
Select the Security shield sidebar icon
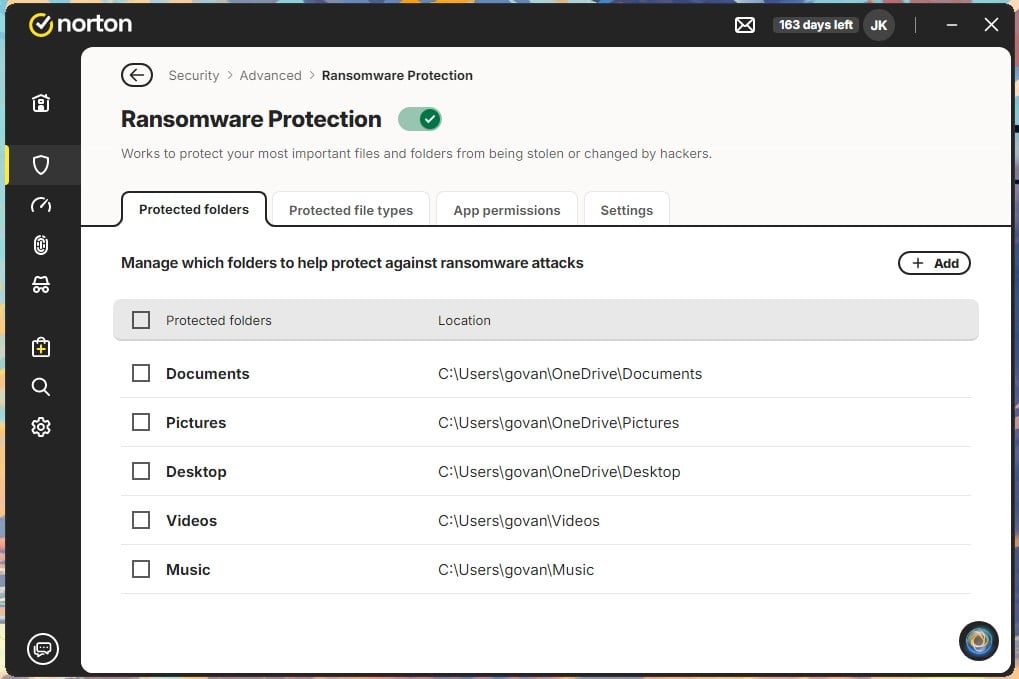coord(41,165)
